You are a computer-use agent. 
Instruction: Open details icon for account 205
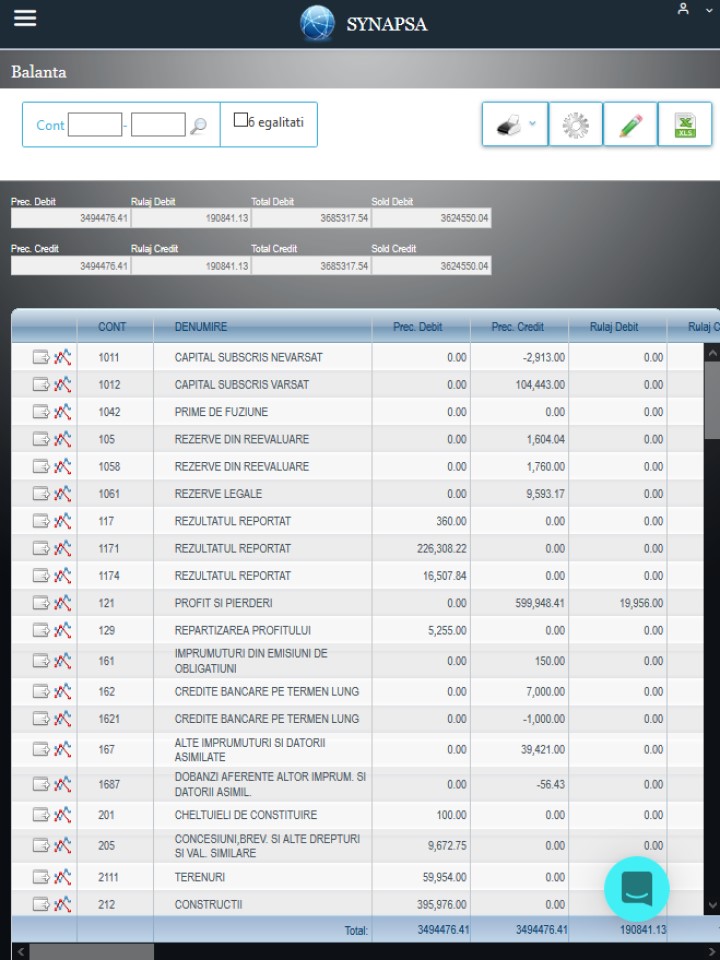tap(41, 846)
